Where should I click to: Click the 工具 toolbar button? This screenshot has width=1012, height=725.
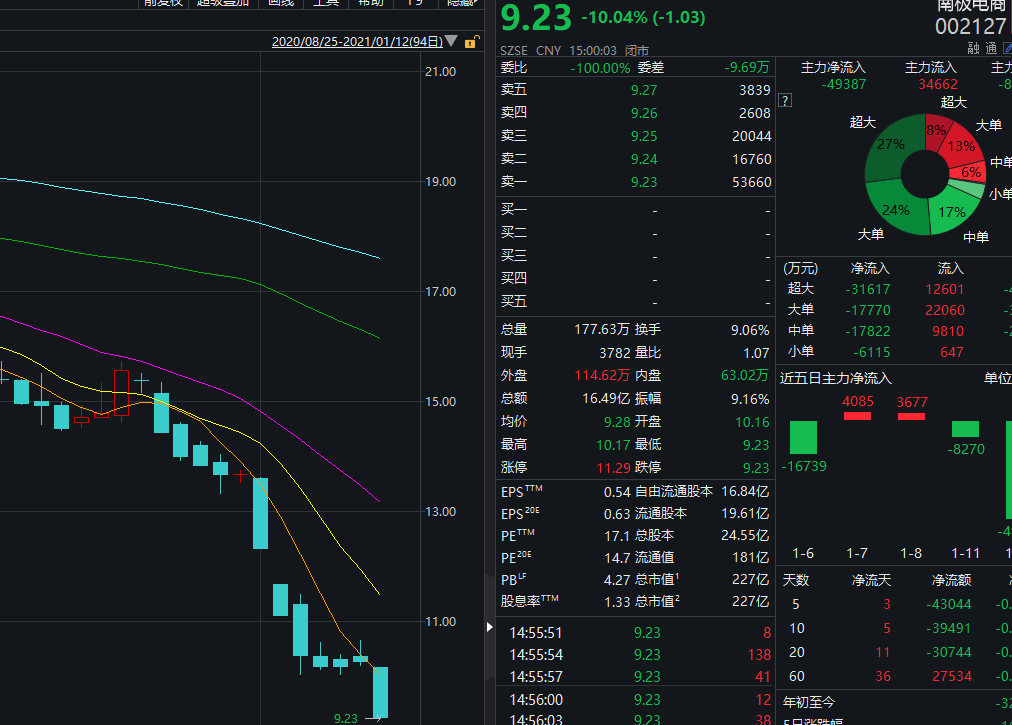coord(326,3)
